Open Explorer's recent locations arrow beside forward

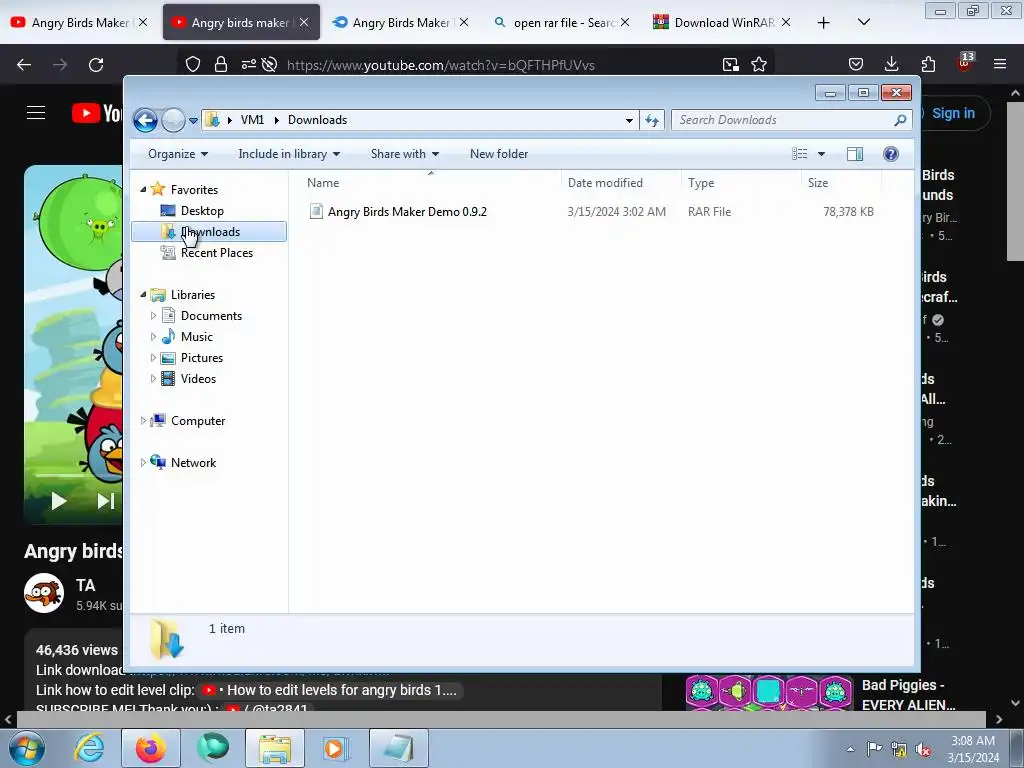point(193,121)
